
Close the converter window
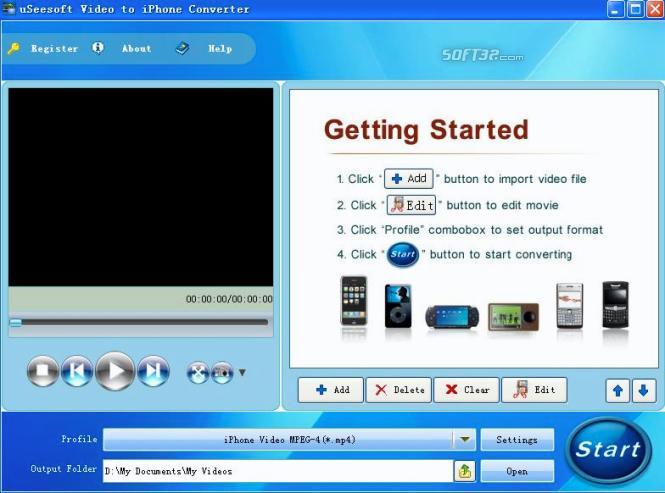click(654, 9)
